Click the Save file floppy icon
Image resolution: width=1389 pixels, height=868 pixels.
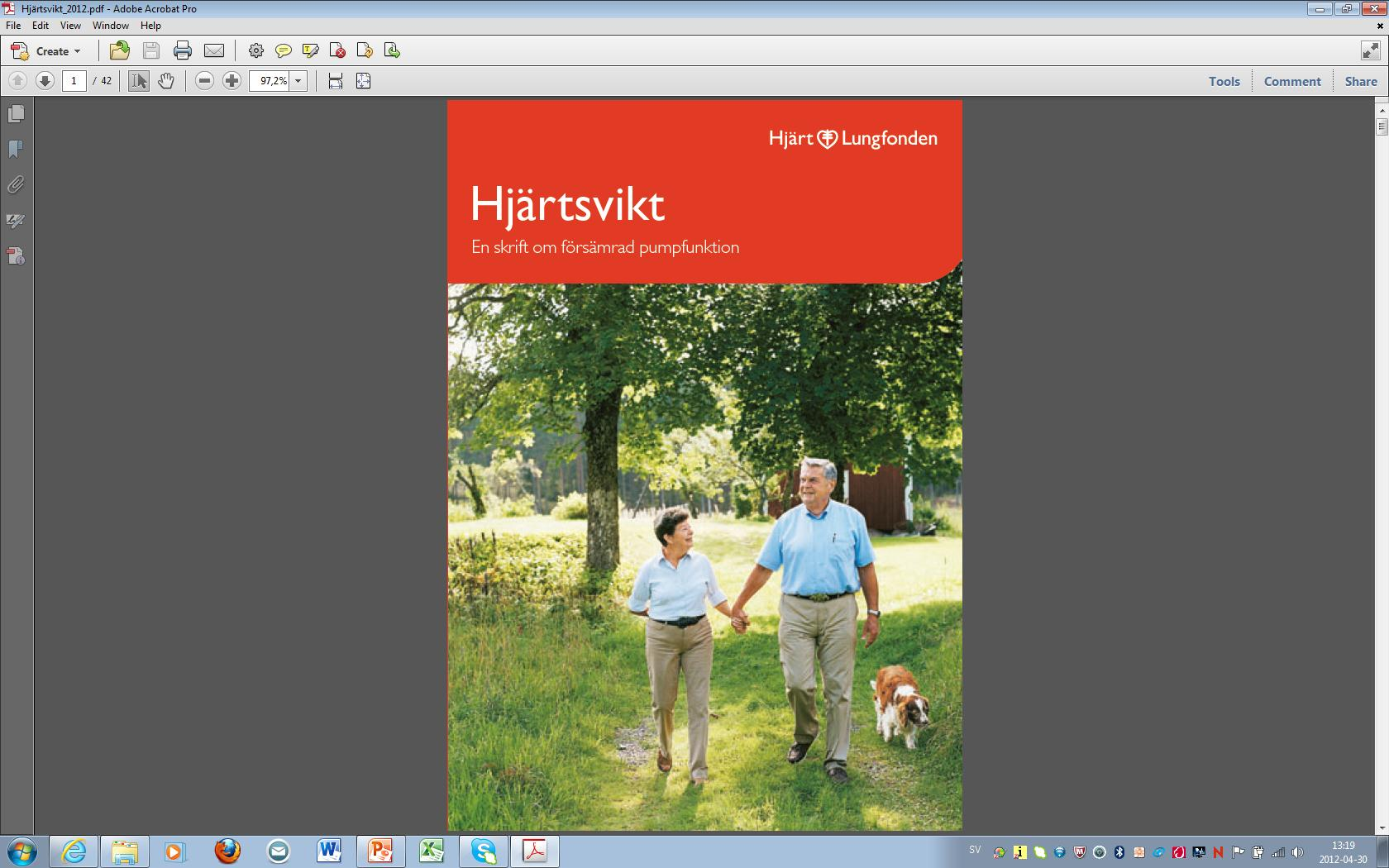click(151, 51)
